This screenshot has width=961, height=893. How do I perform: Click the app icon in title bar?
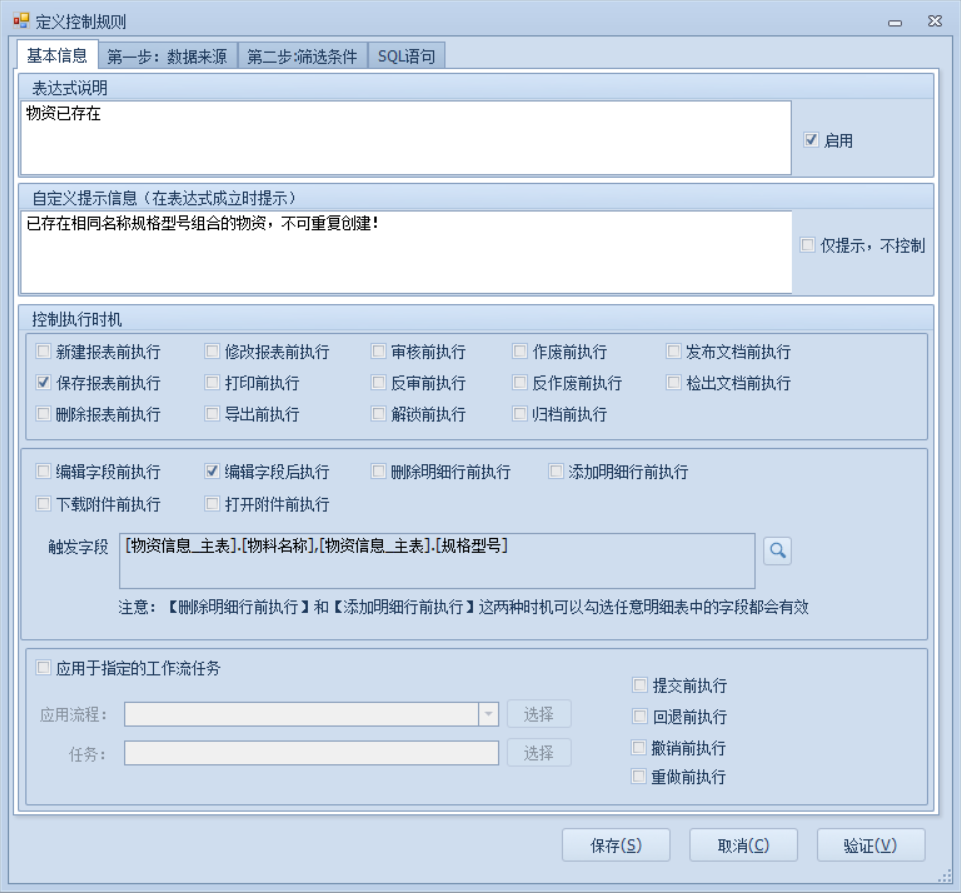coord(20,20)
